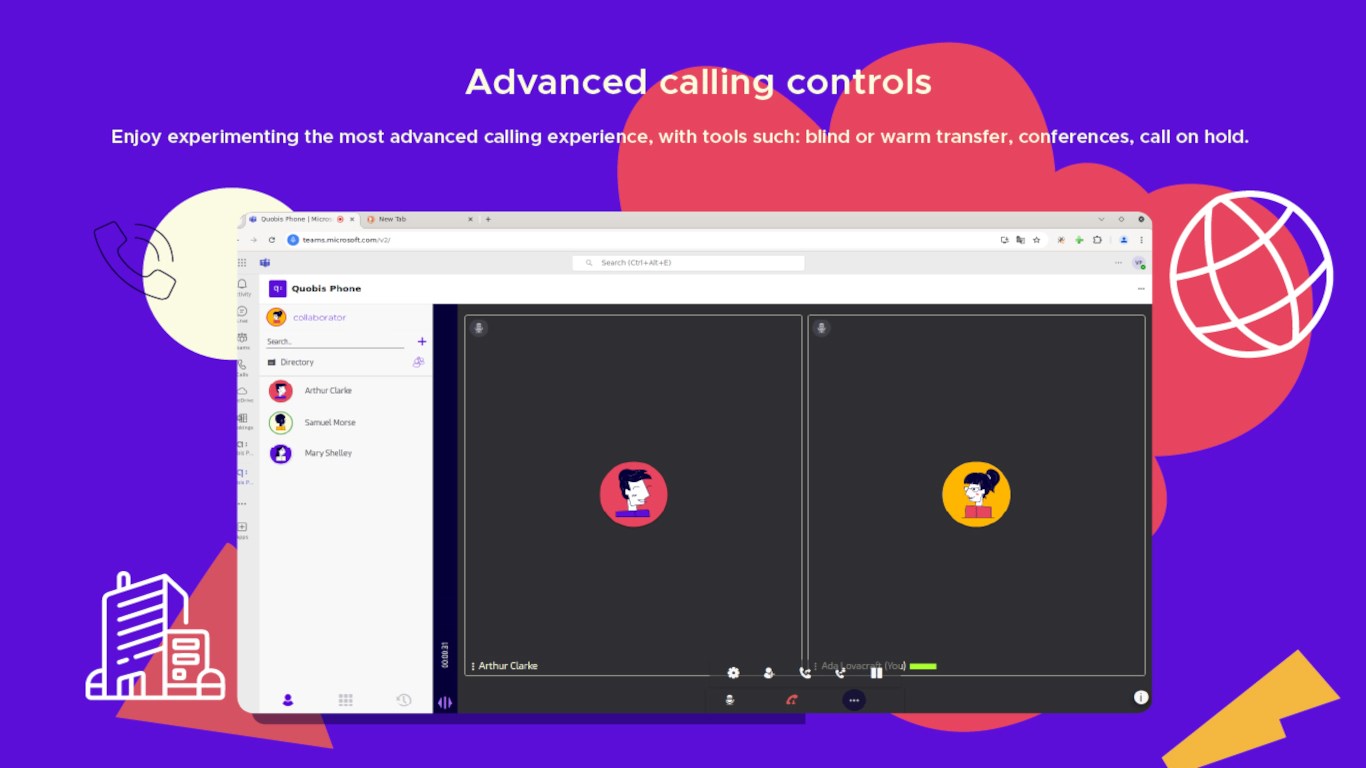Toggle Ada Lovacraft tile microphone indicator

pos(821,328)
